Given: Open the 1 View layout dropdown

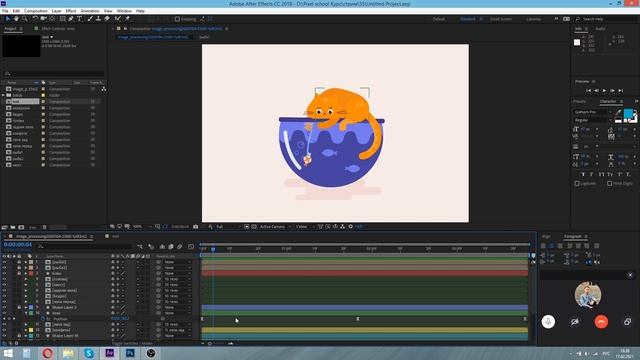Looking at the screenshot, I should point(305,227).
